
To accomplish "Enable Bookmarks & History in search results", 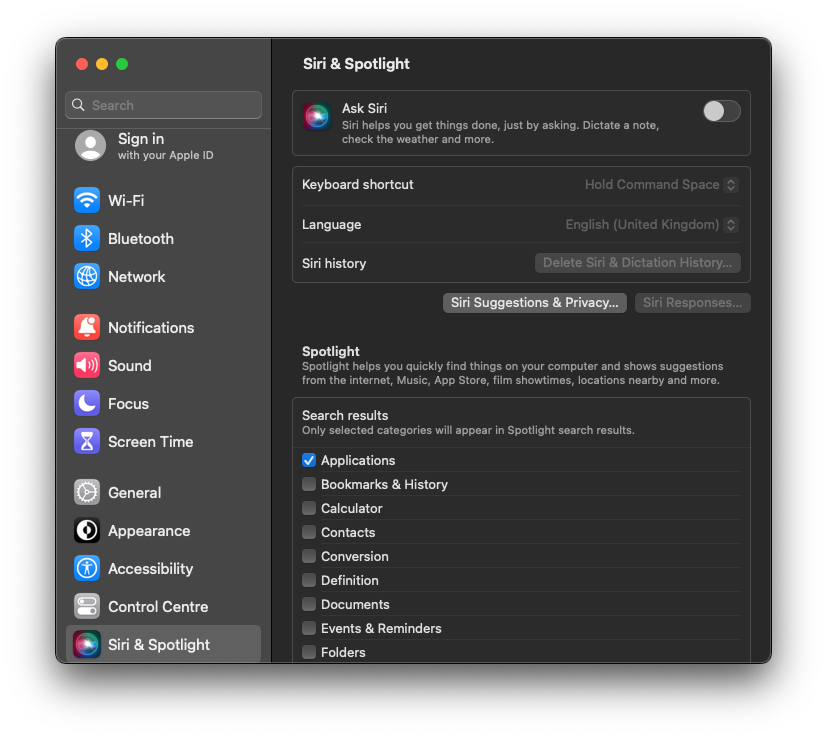I will pos(309,484).
